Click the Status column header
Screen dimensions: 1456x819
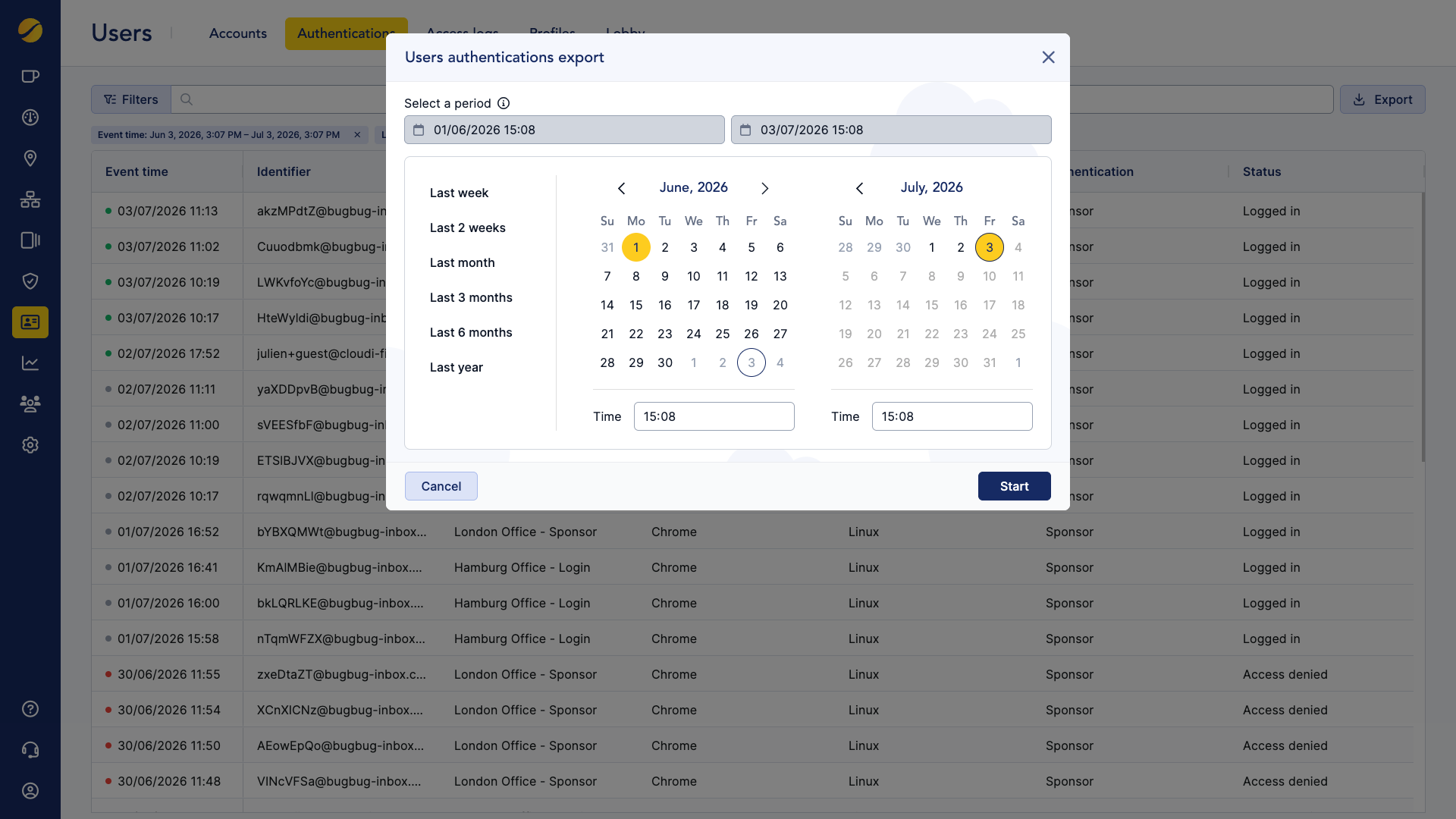pyautogui.click(x=1262, y=171)
